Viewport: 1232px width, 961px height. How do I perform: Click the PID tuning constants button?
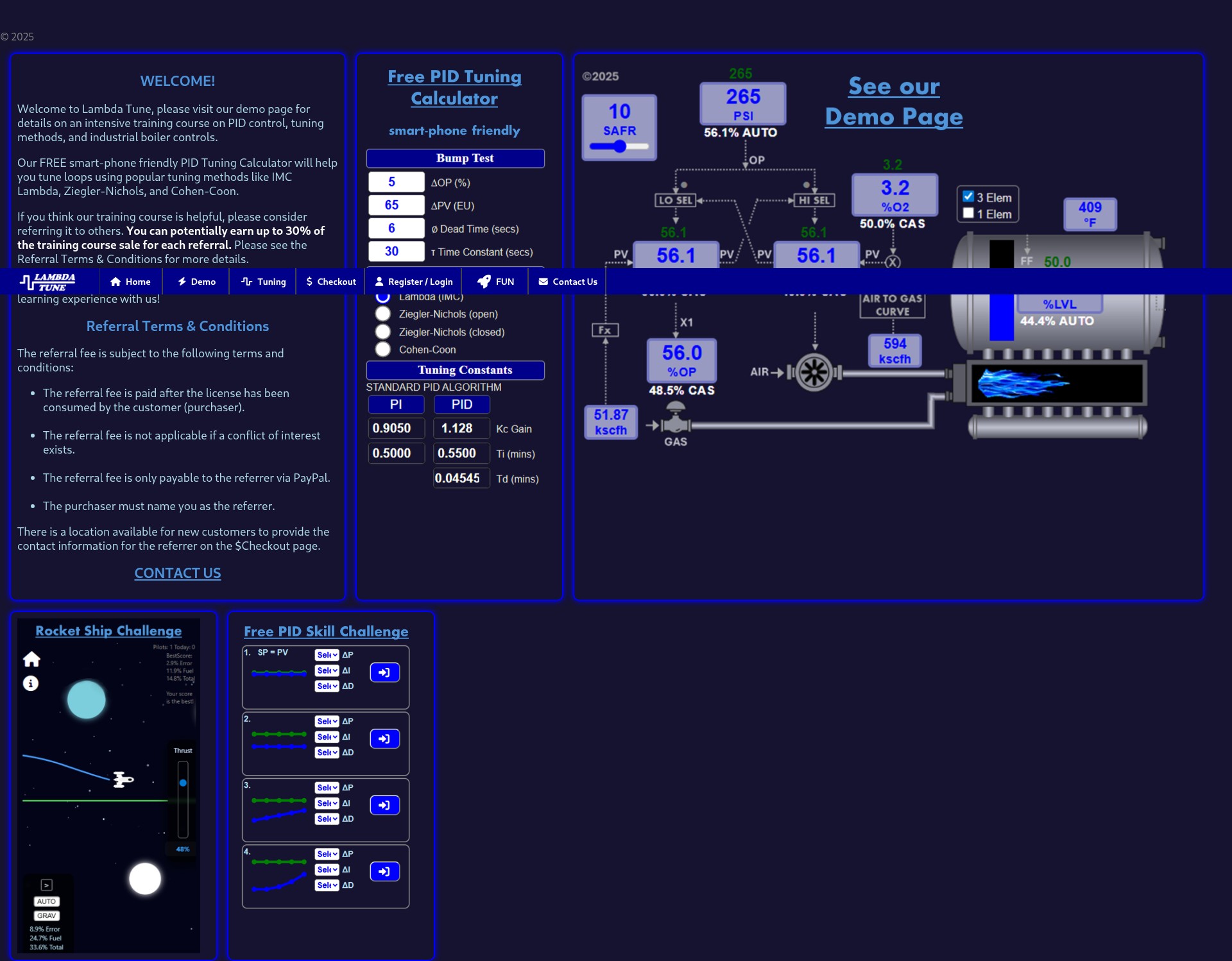462,404
